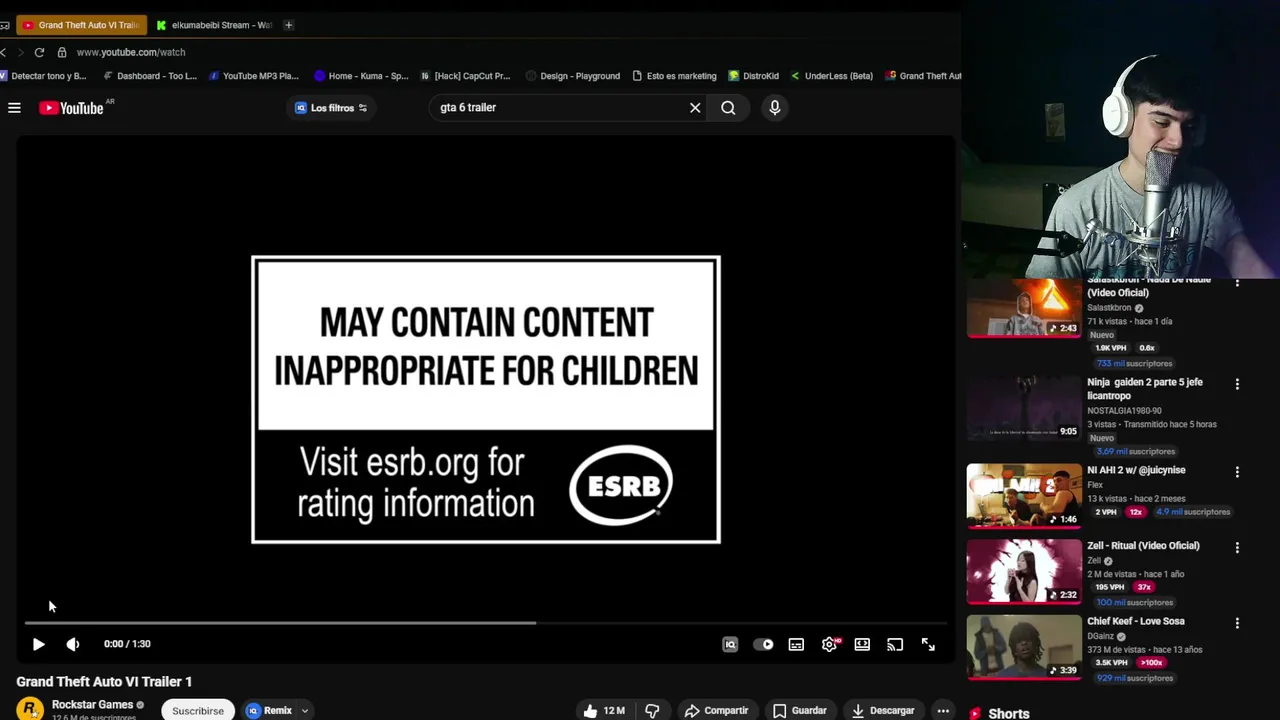Click the video title 'Grand Theft Auto VI Trailer 1'

104,682
